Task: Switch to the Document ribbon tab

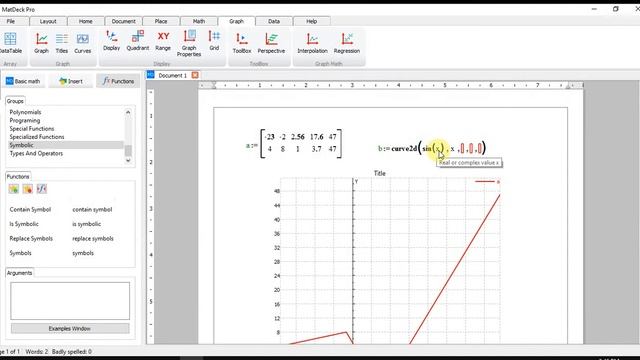Action: (123, 21)
